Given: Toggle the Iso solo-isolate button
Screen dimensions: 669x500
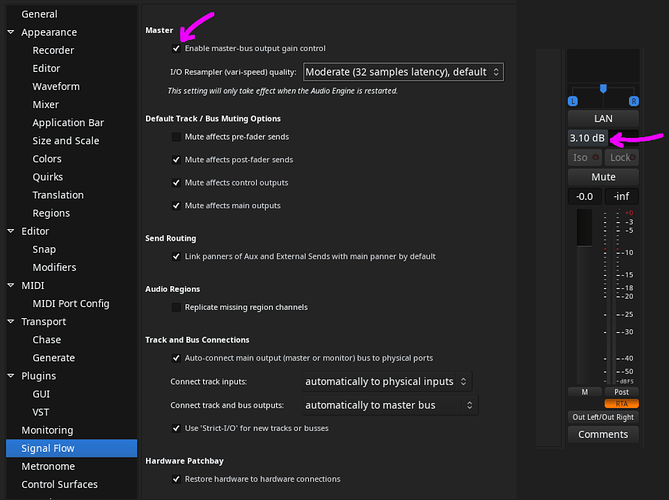Looking at the screenshot, I should coord(585,157).
